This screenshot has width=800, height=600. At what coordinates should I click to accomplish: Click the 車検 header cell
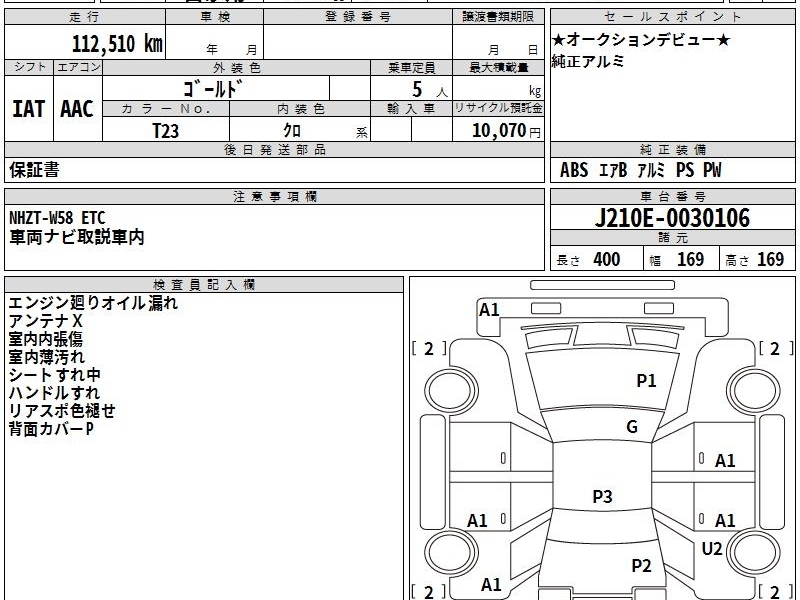tap(215, 17)
